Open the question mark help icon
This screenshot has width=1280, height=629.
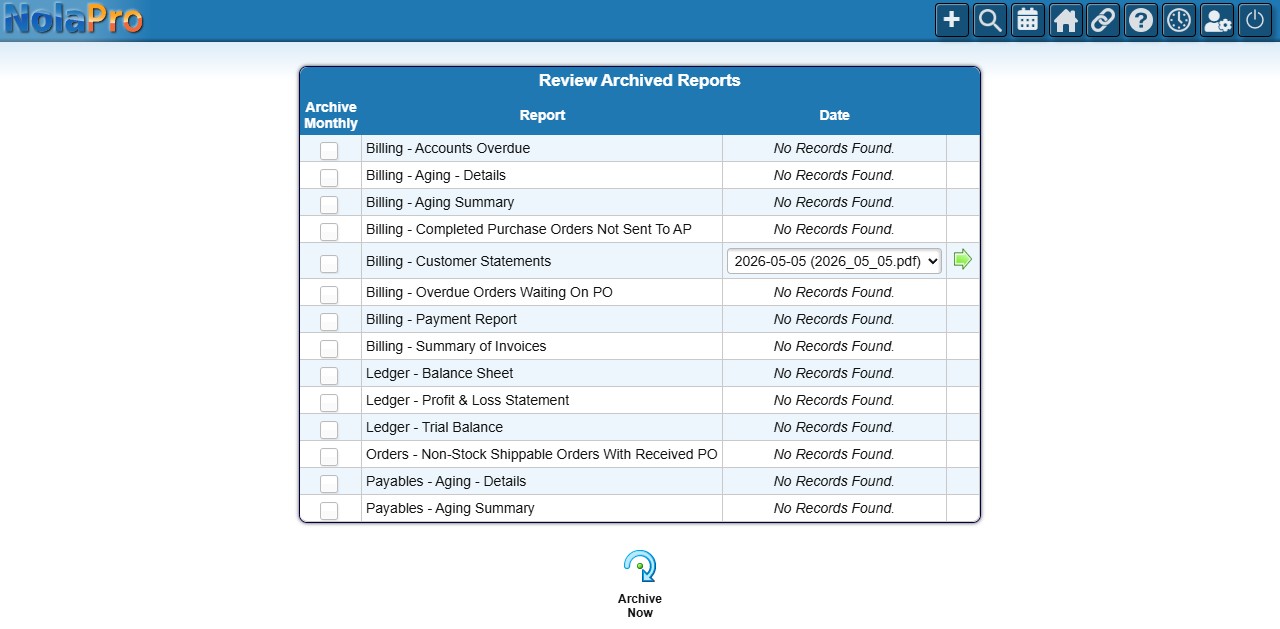1141,20
